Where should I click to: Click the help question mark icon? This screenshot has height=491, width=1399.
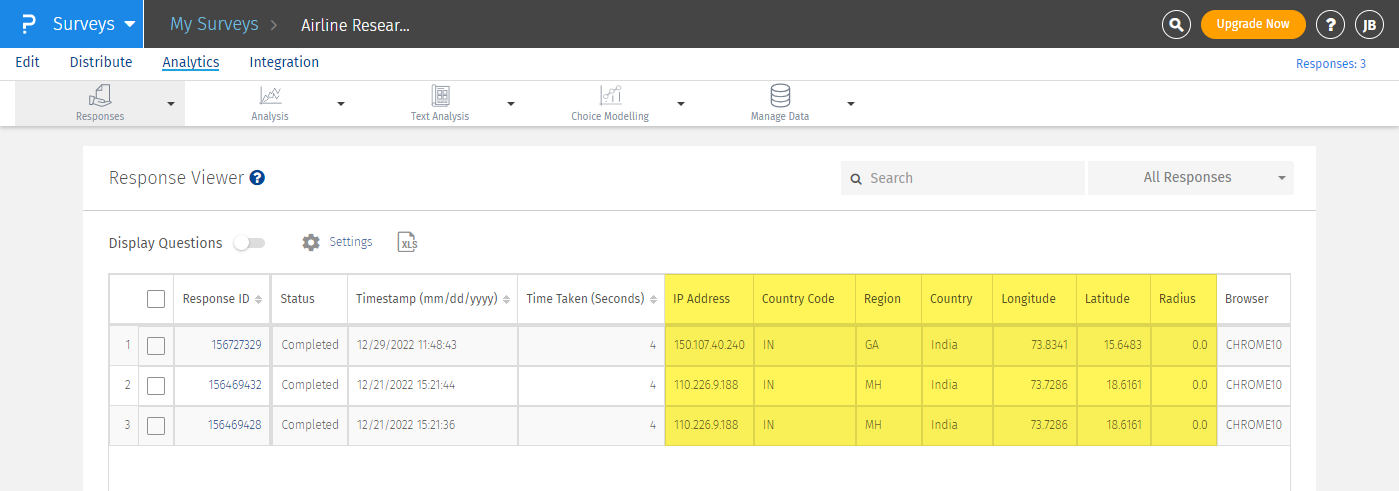(x=1329, y=25)
